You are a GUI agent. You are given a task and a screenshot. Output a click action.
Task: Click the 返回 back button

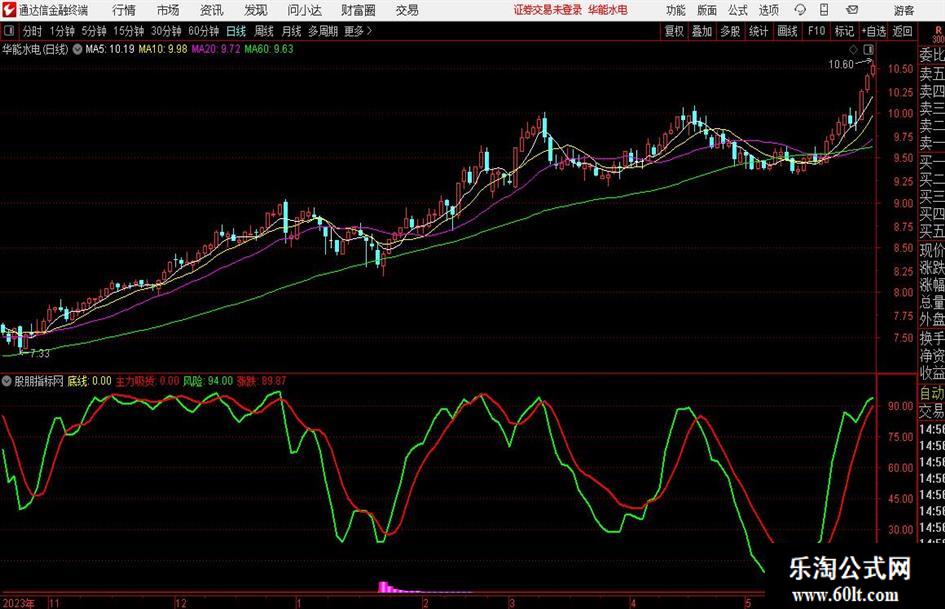tap(902, 31)
